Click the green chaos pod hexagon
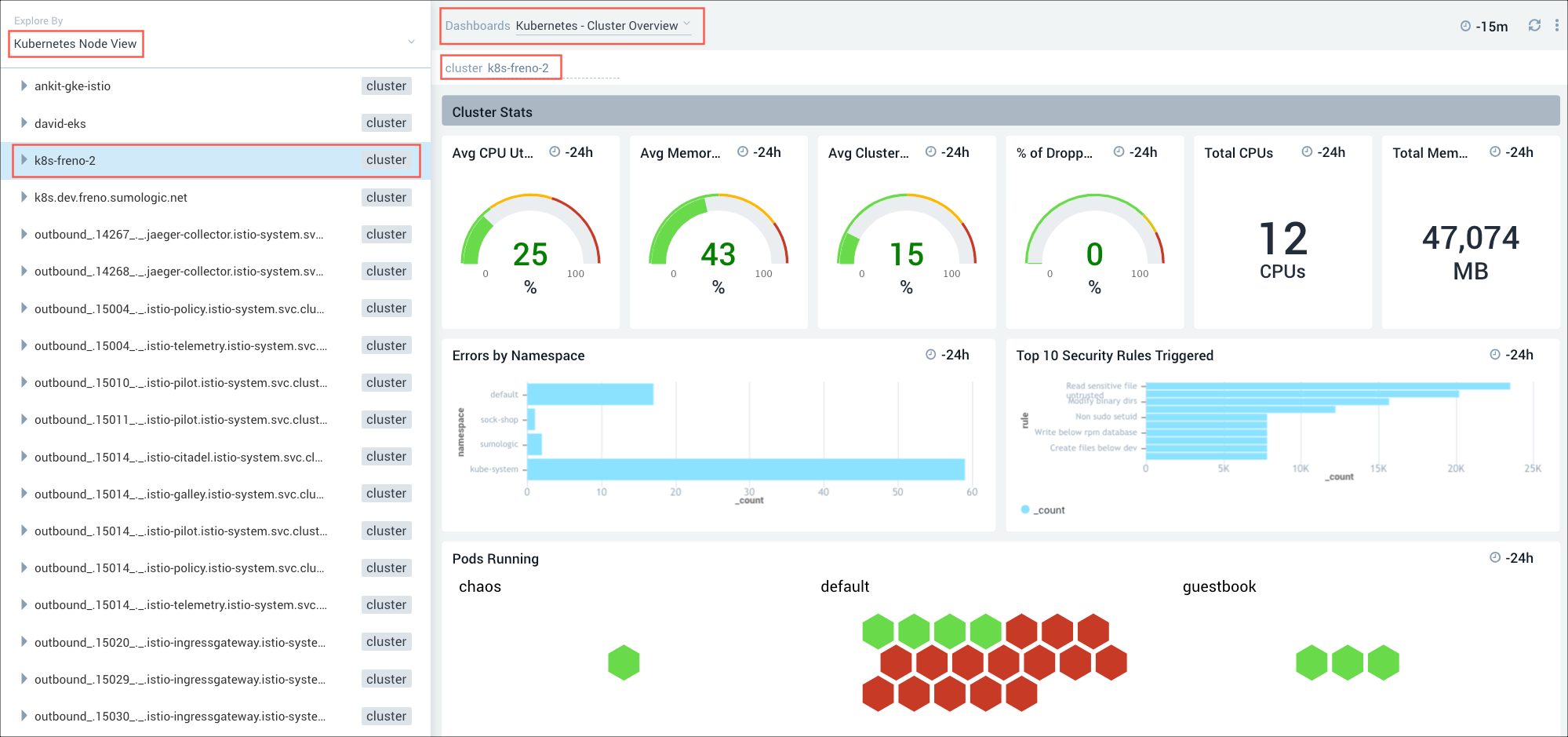This screenshot has height=737, width=1568. [624, 662]
